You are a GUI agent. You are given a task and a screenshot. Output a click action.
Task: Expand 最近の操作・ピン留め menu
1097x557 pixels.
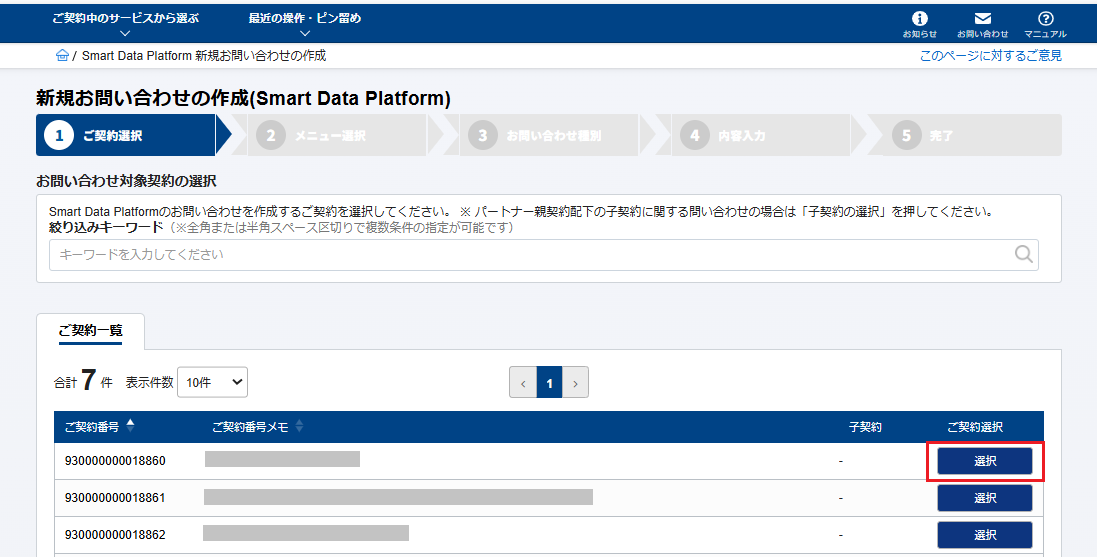[x=305, y=24]
